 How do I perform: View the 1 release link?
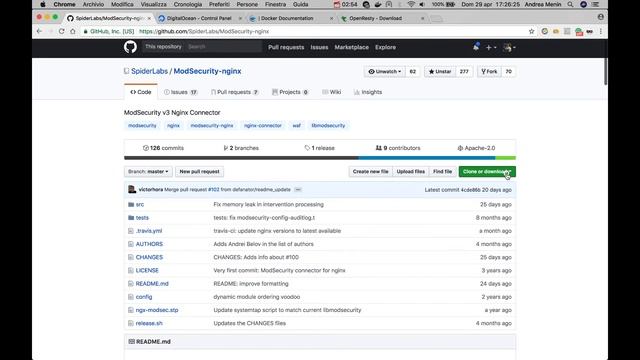coord(319,148)
